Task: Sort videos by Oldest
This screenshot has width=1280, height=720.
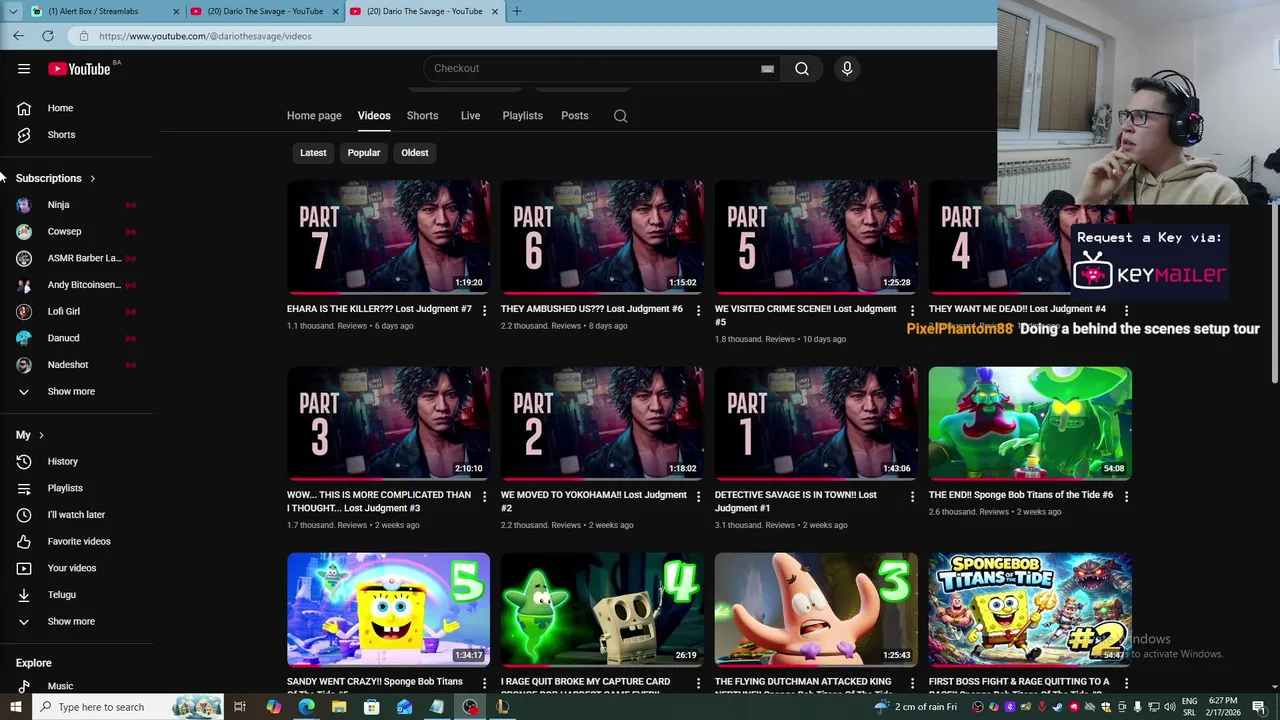Action: coord(414,153)
